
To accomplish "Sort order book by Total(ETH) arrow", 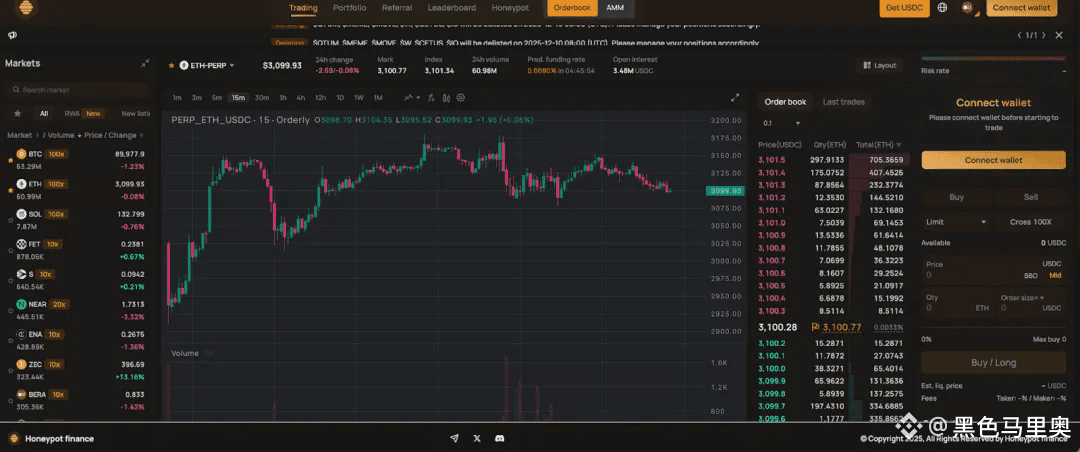I will coord(898,145).
